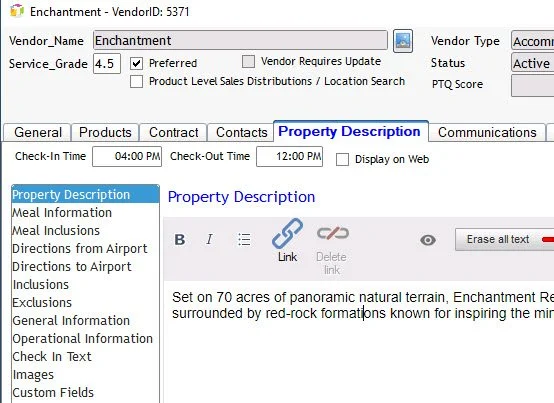The width and height of the screenshot is (554, 403).
Task: Switch to the General tab
Action: tap(37, 132)
